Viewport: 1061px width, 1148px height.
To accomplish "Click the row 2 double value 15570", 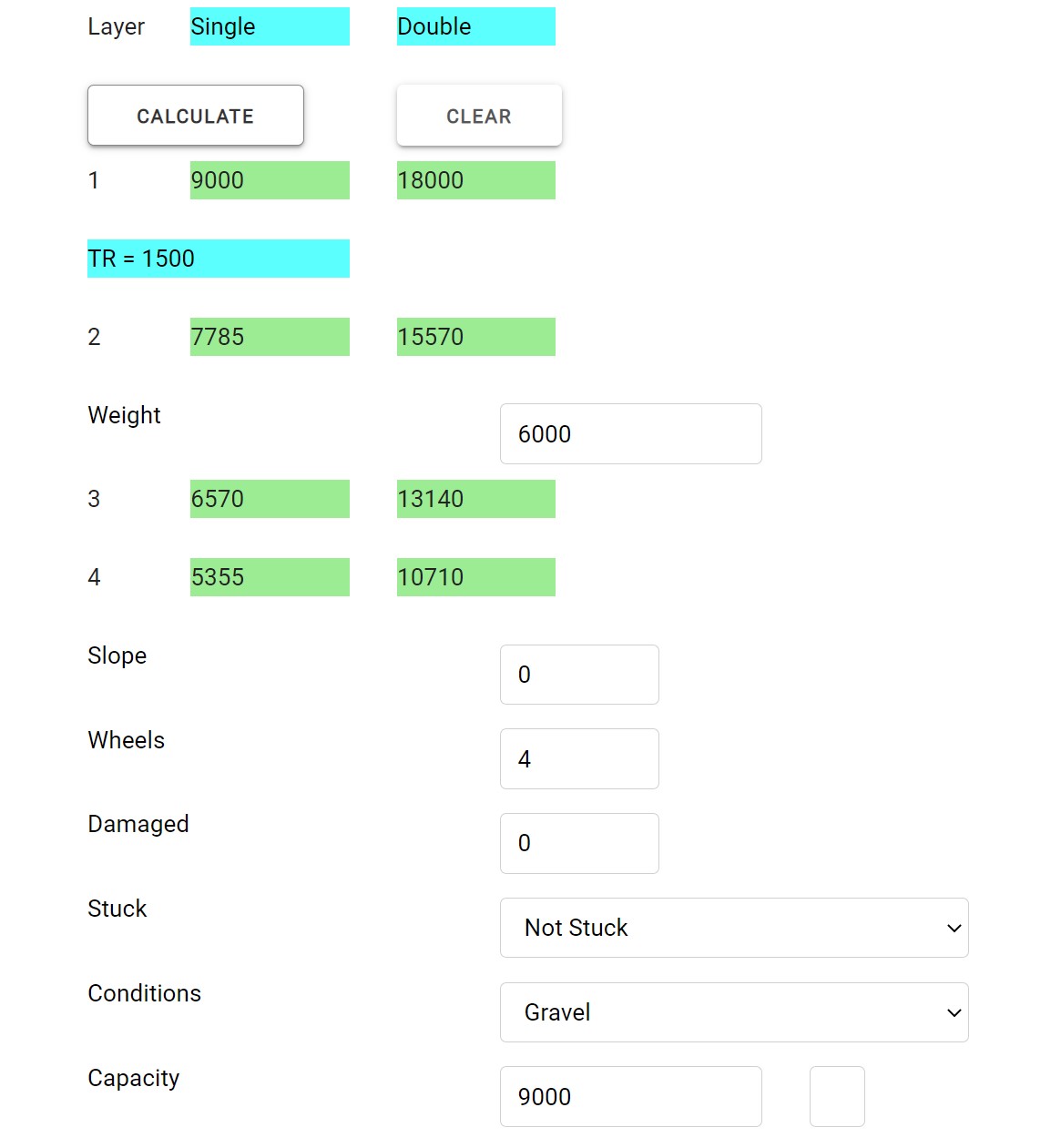I will pos(475,337).
